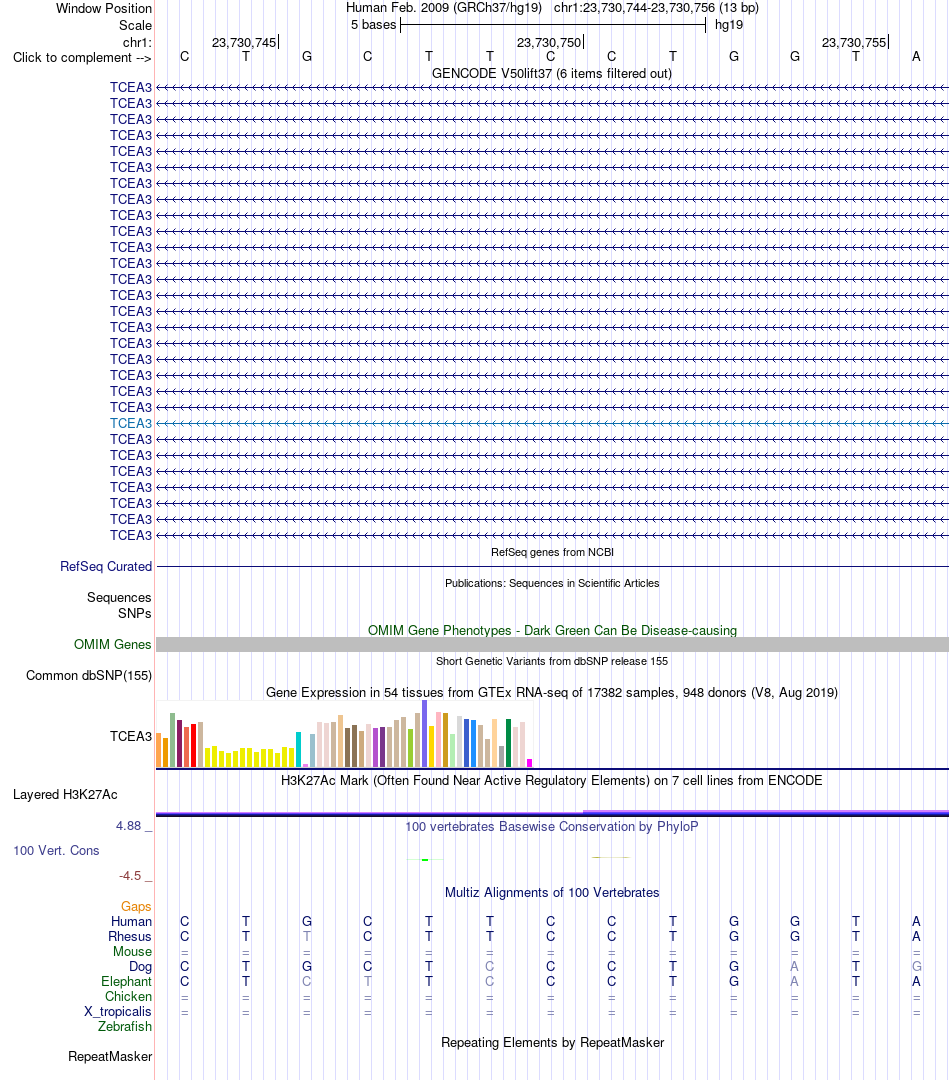Click the Sequences track label
This screenshot has width=950, height=1080.
[x=119, y=597]
